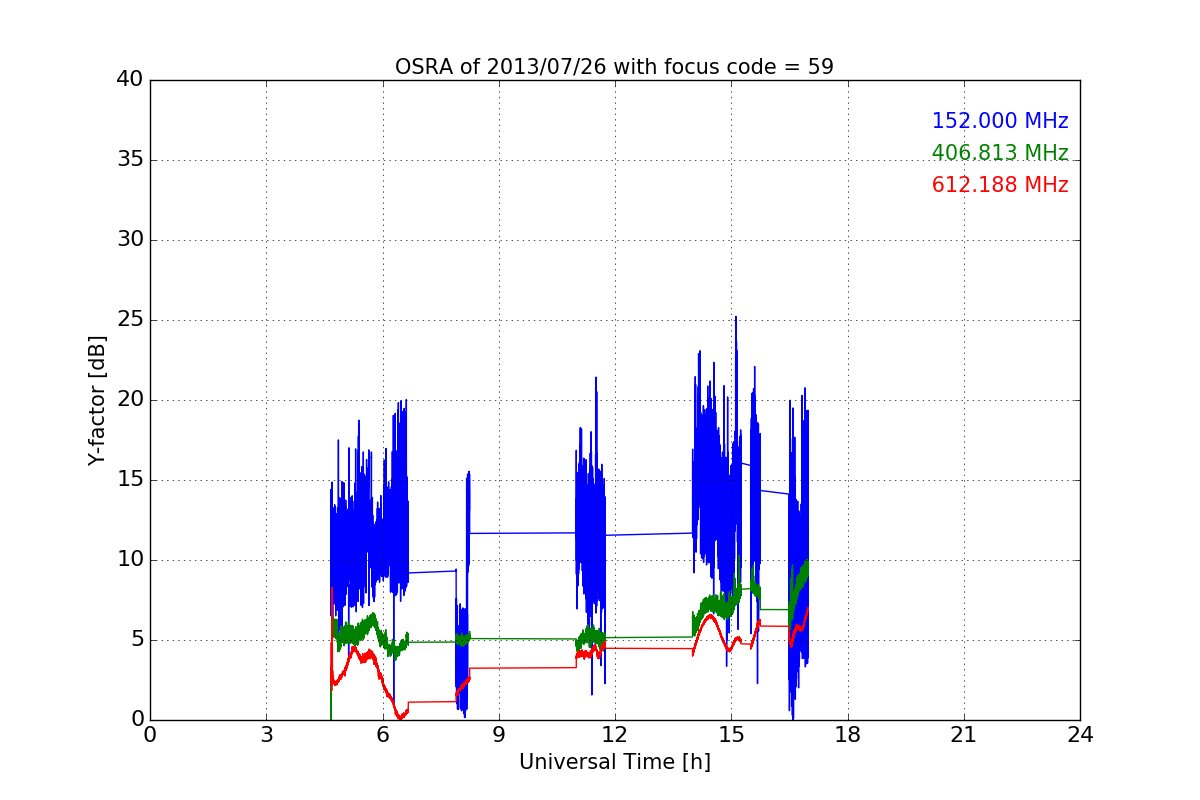Click y-axis tick label "25"
1200x800 pixels.
tap(130, 320)
